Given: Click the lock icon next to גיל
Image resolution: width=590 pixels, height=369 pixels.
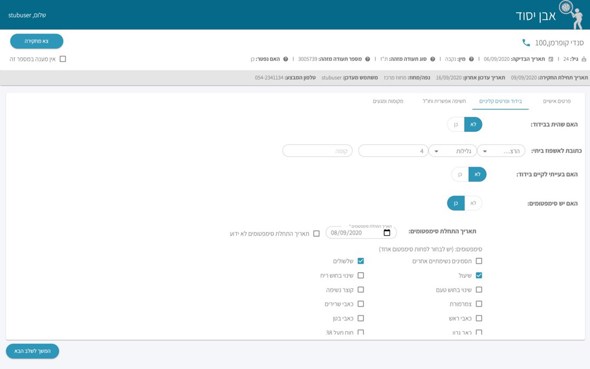Looking at the screenshot, I should tap(584, 59).
